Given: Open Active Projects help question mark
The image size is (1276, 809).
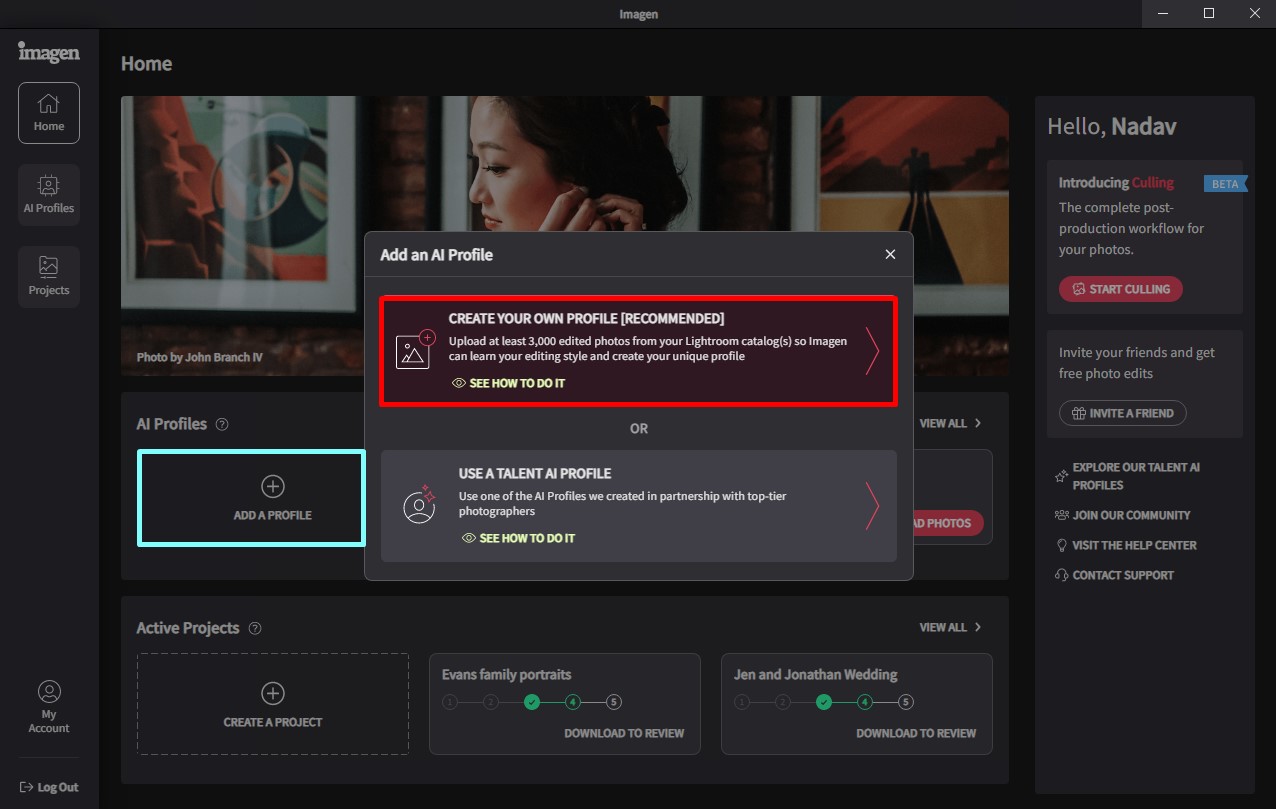Looking at the screenshot, I should point(255,628).
